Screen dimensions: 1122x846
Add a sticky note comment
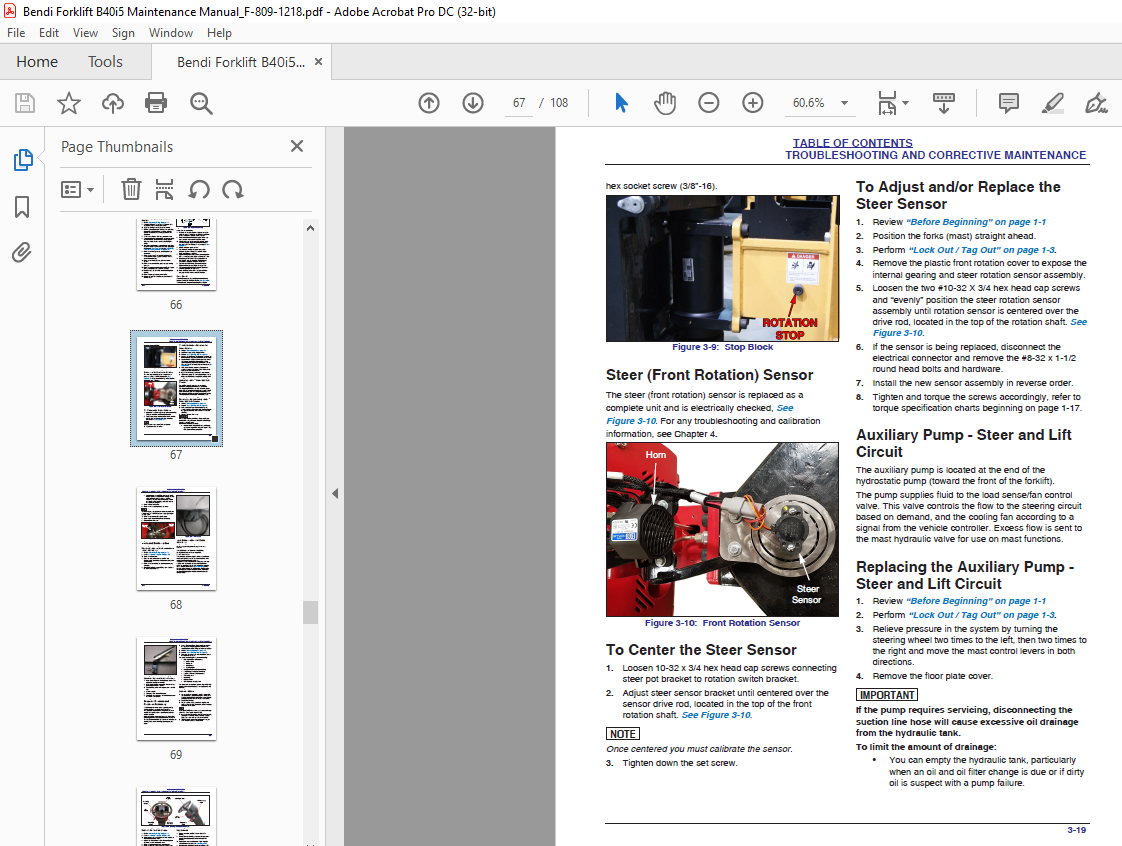[x=1008, y=103]
